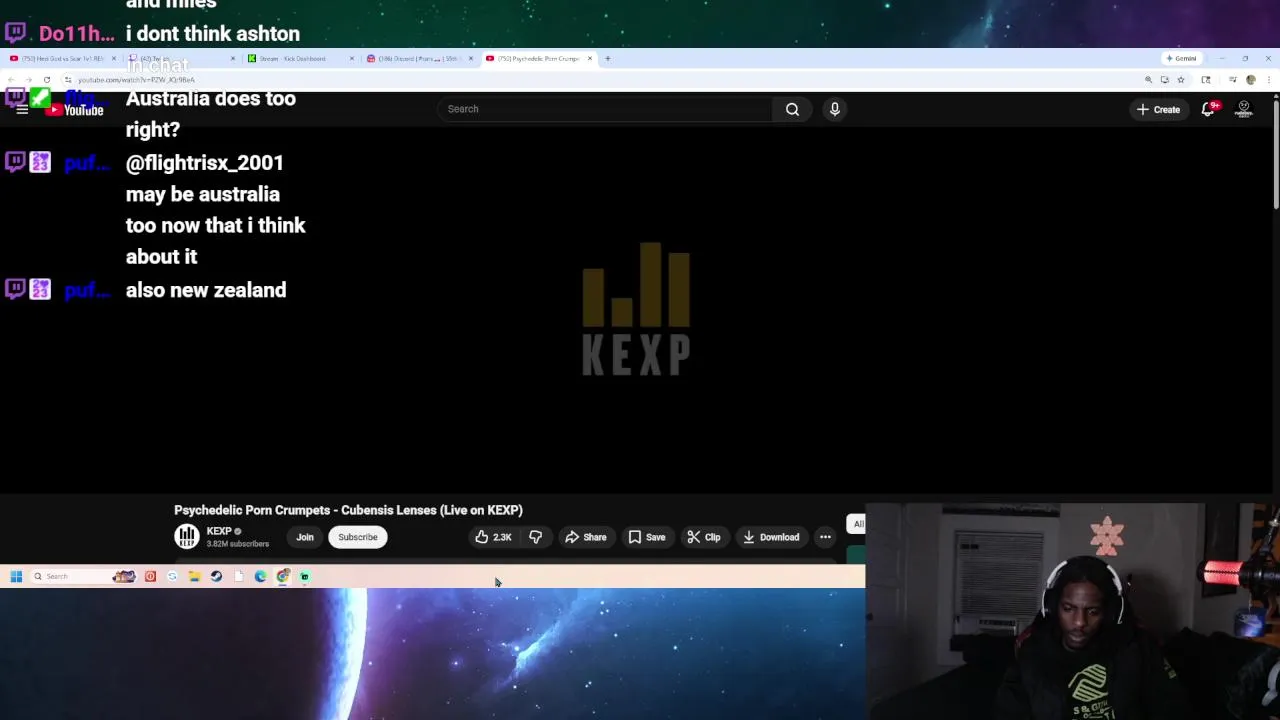
Task: Open the Windows Start menu
Action: tap(16, 576)
